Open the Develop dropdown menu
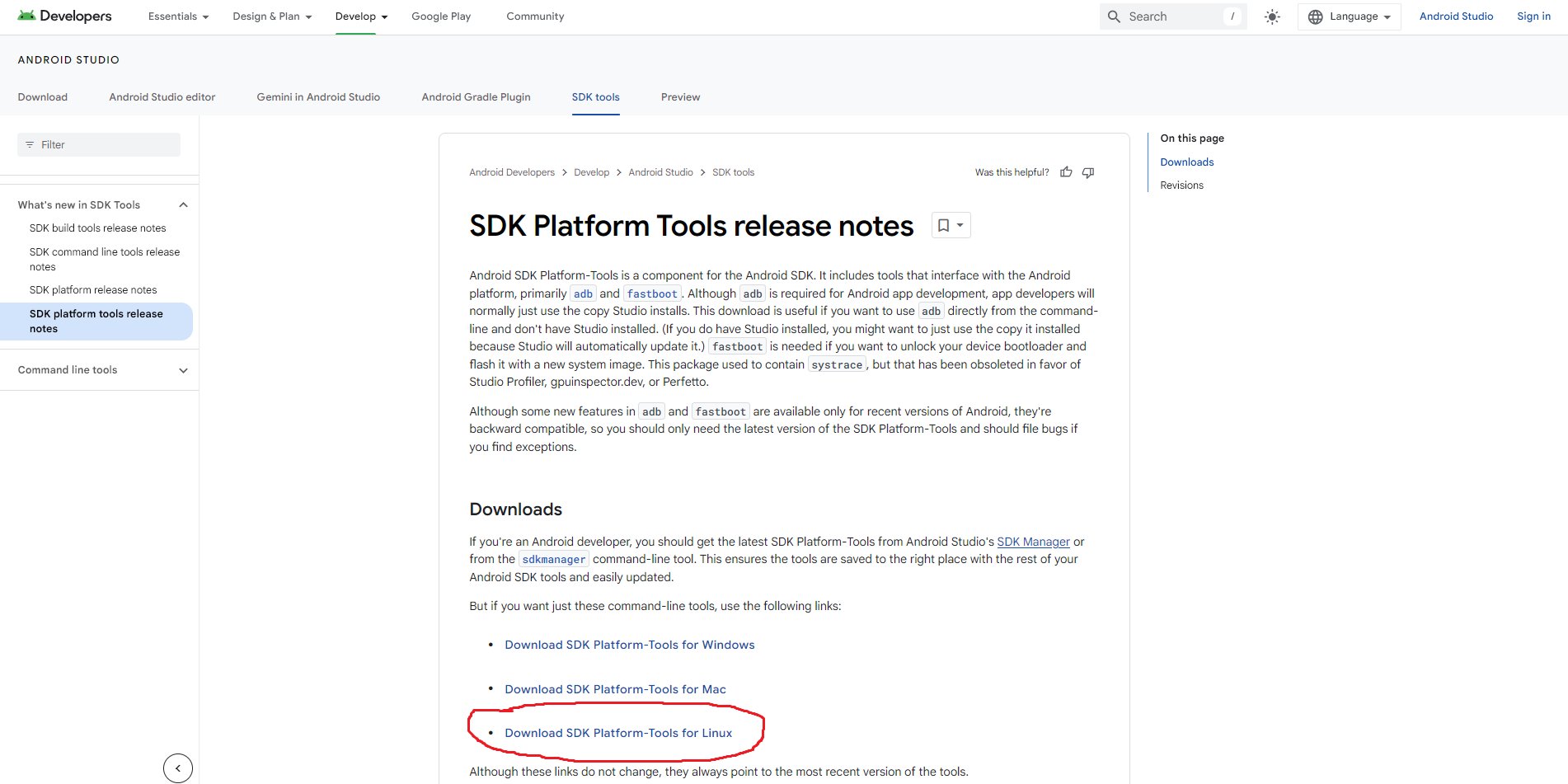Viewport: 1568px width, 784px height. [361, 16]
